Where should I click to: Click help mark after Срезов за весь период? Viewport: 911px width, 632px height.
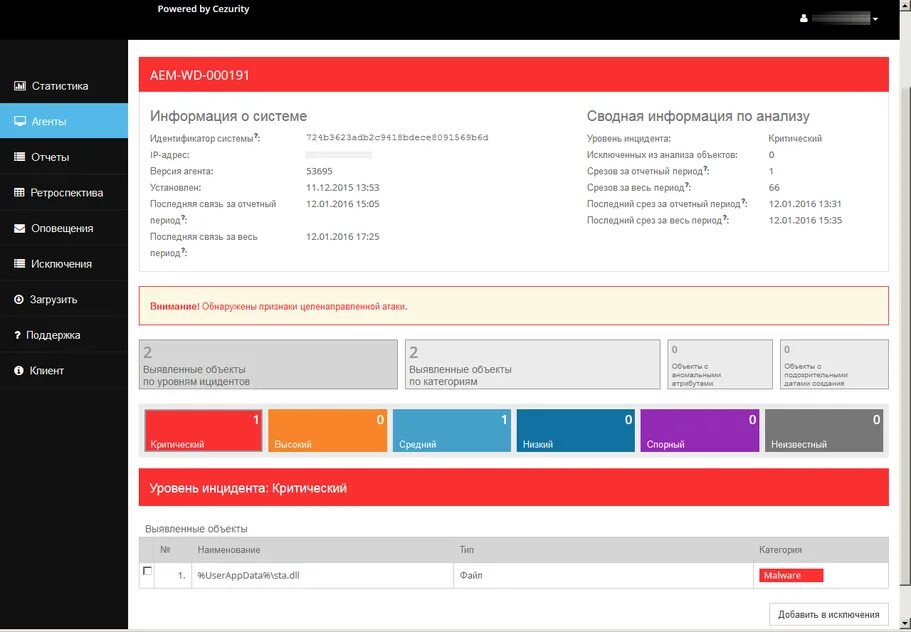tap(687, 185)
